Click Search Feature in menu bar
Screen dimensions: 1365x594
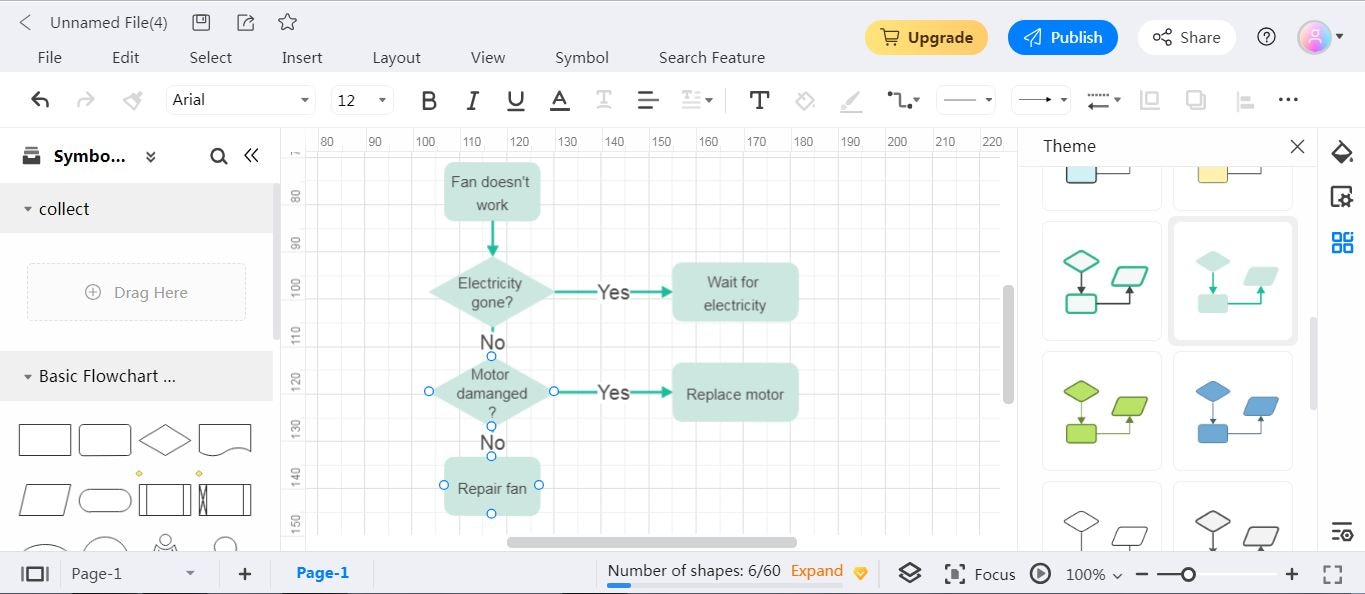pyautogui.click(x=712, y=58)
